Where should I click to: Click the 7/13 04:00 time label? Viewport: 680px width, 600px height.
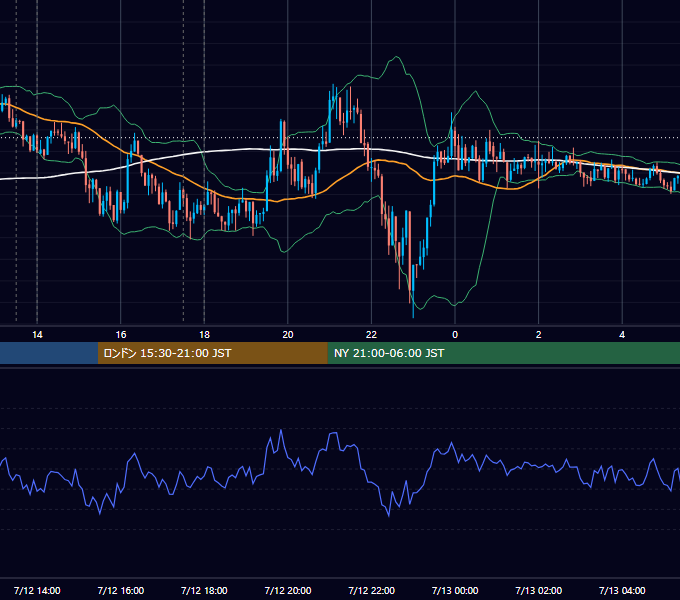click(622, 590)
